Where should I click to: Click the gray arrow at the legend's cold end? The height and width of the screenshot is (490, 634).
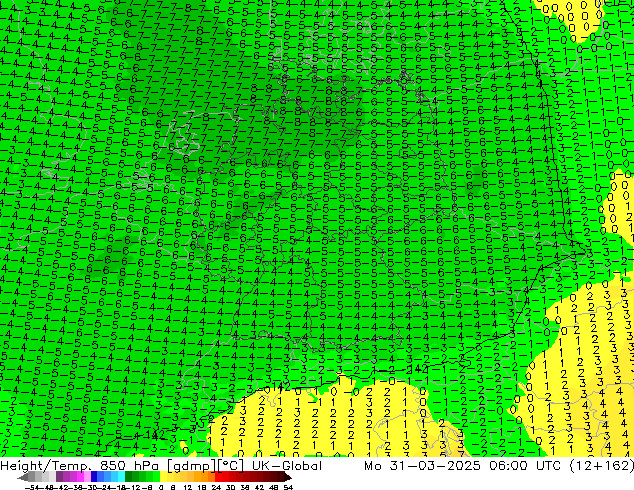coord(22,478)
